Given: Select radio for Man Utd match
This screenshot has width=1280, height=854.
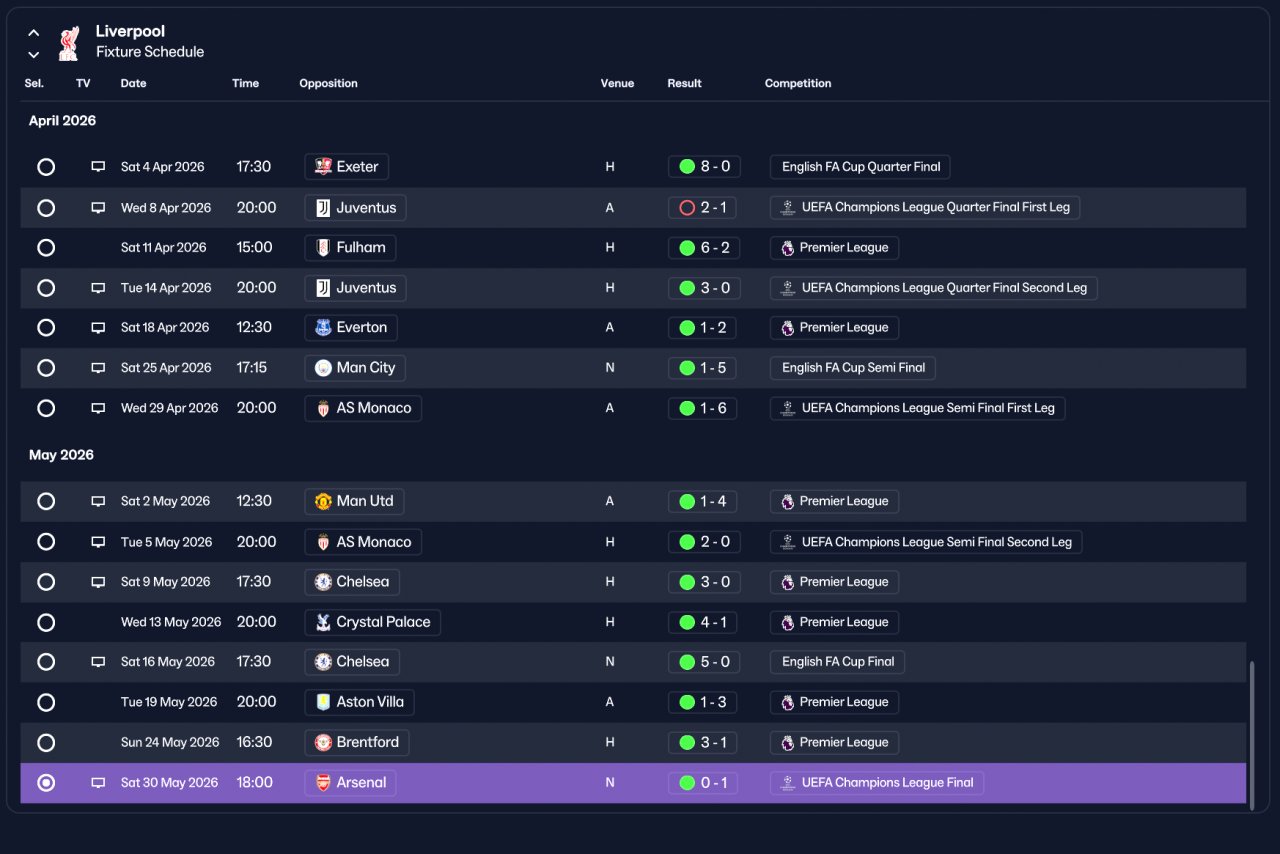Looking at the screenshot, I should point(46,501).
